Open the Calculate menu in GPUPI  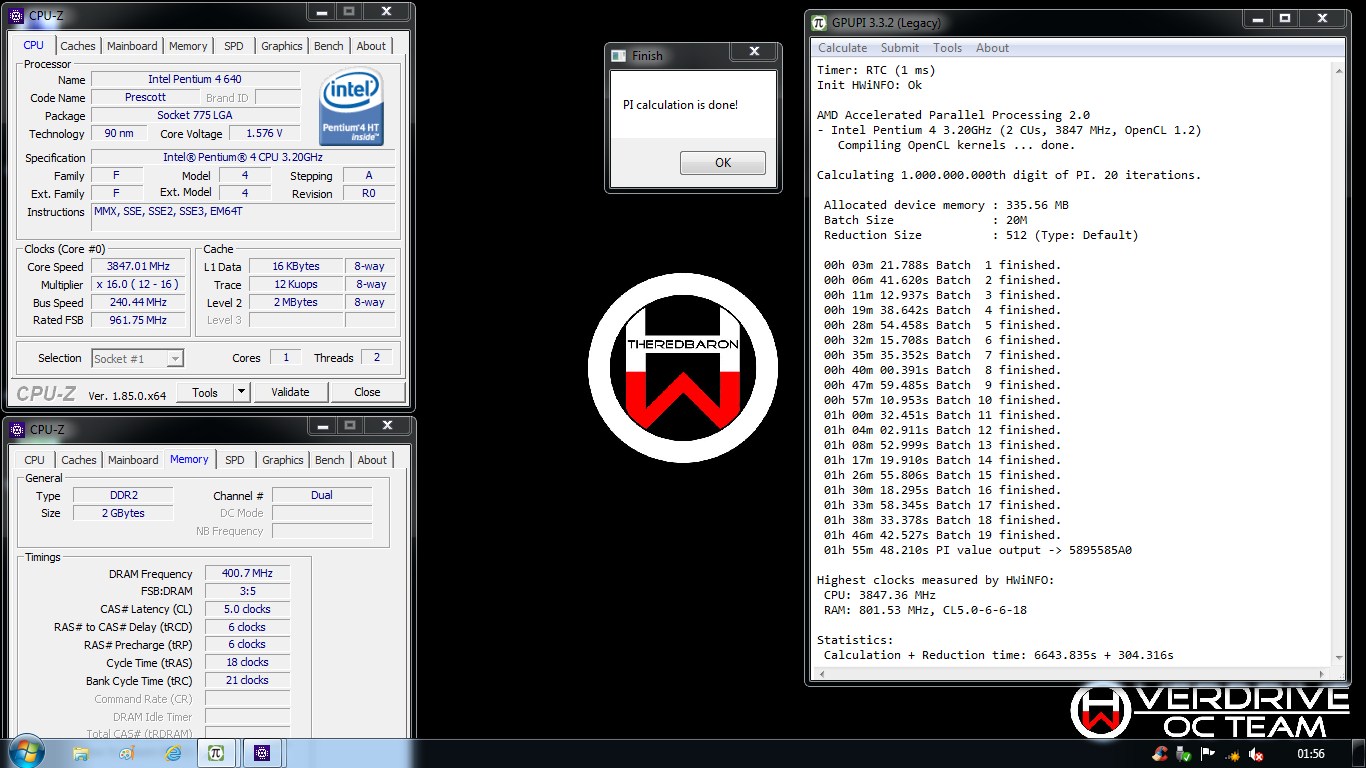pos(843,48)
